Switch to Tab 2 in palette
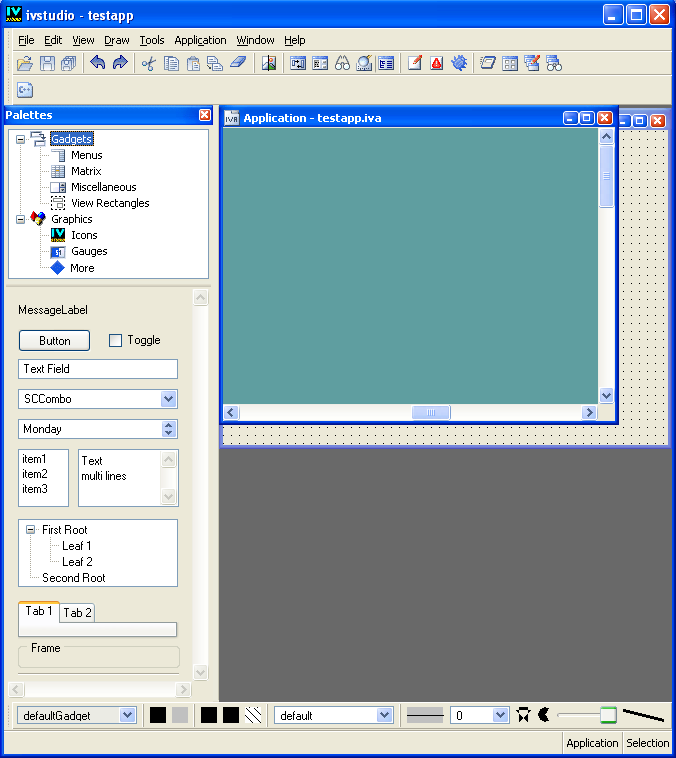The image size is (676, 758). [x=78, y=613]
